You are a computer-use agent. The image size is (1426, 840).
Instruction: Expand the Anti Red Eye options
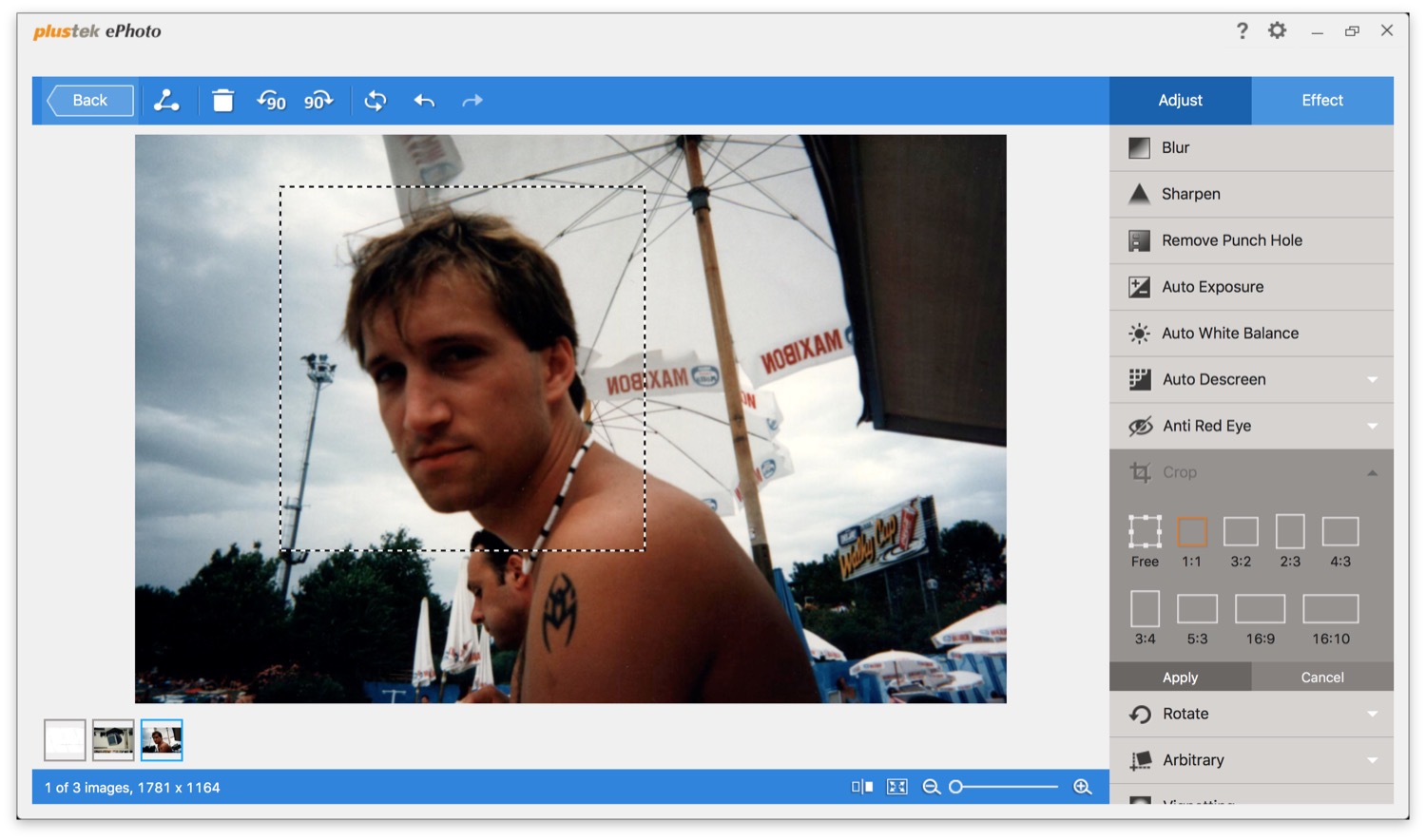tap(1372, 427)
